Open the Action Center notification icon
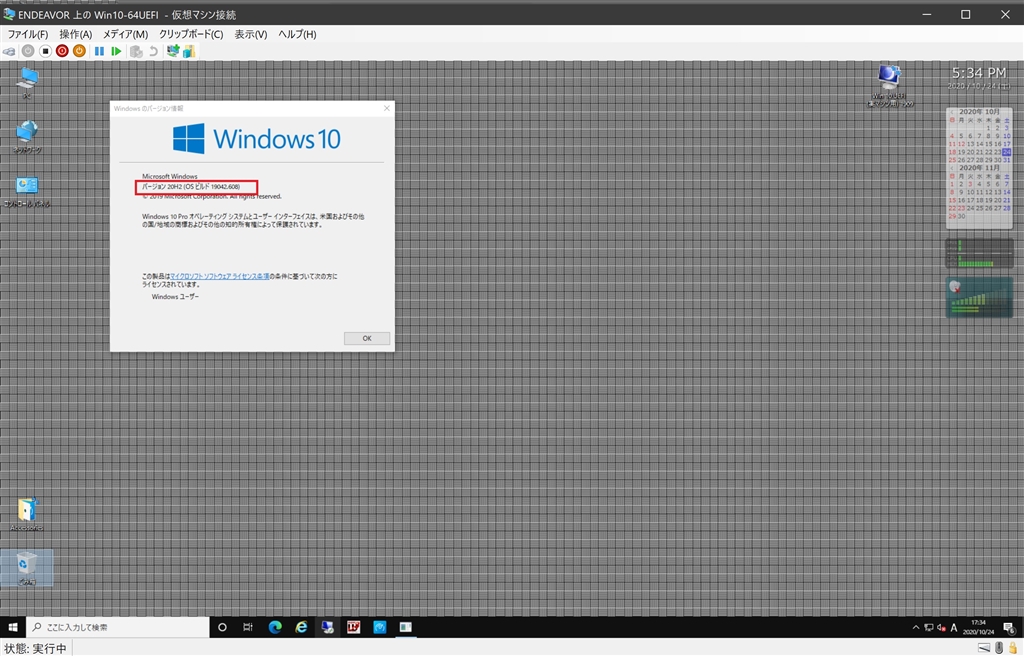 tap(1009, 628)
